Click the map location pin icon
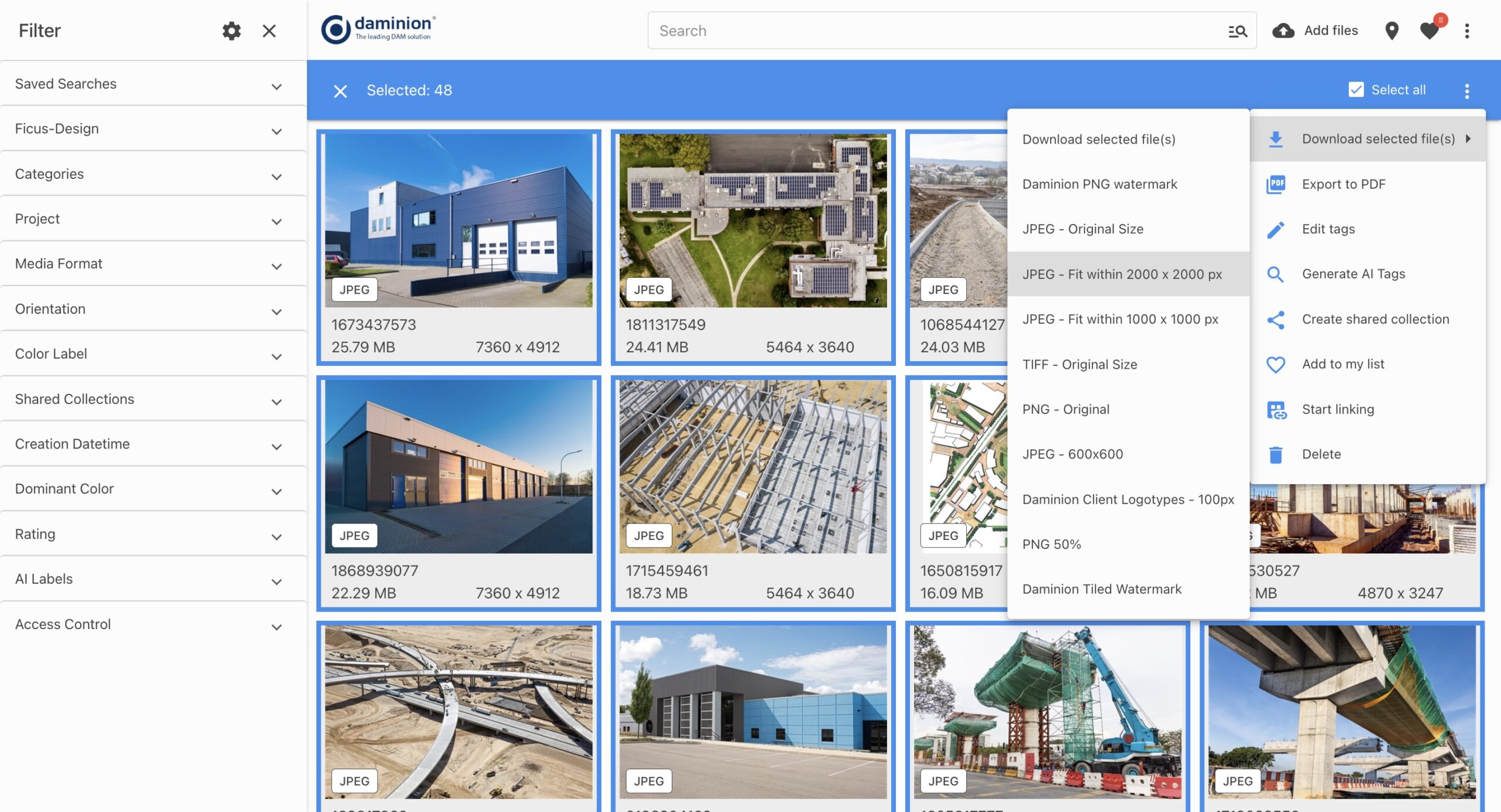The width and height of the screenshot is (1501, 812). [x=1391, y=30]
